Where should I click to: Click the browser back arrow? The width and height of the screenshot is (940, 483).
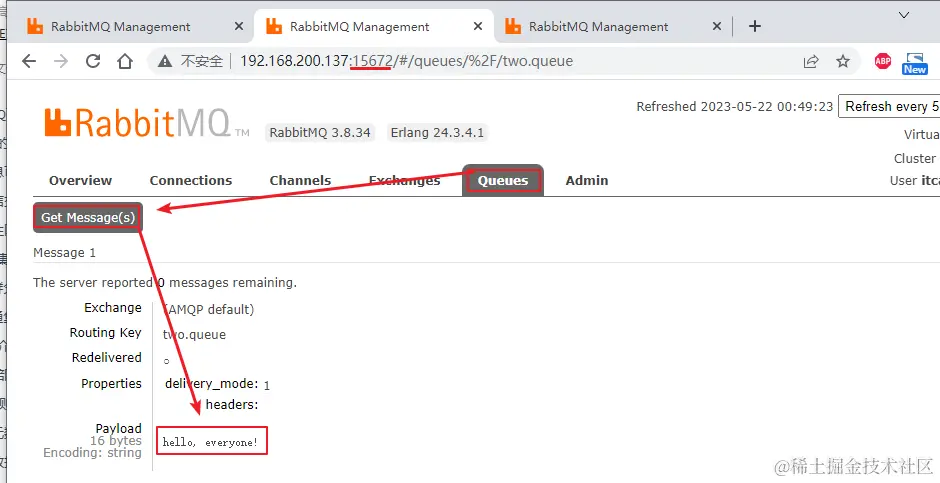pyautogui.click(x=29, y=61)
